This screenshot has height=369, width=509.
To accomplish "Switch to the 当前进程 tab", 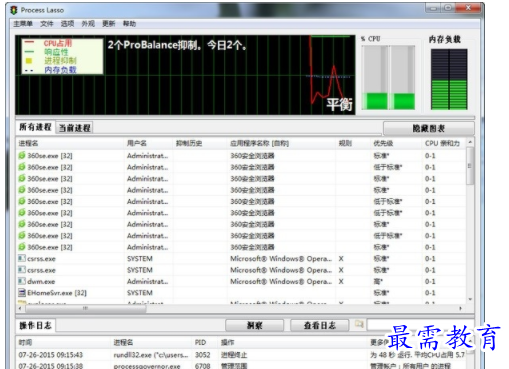I will [x=75, y=128].
